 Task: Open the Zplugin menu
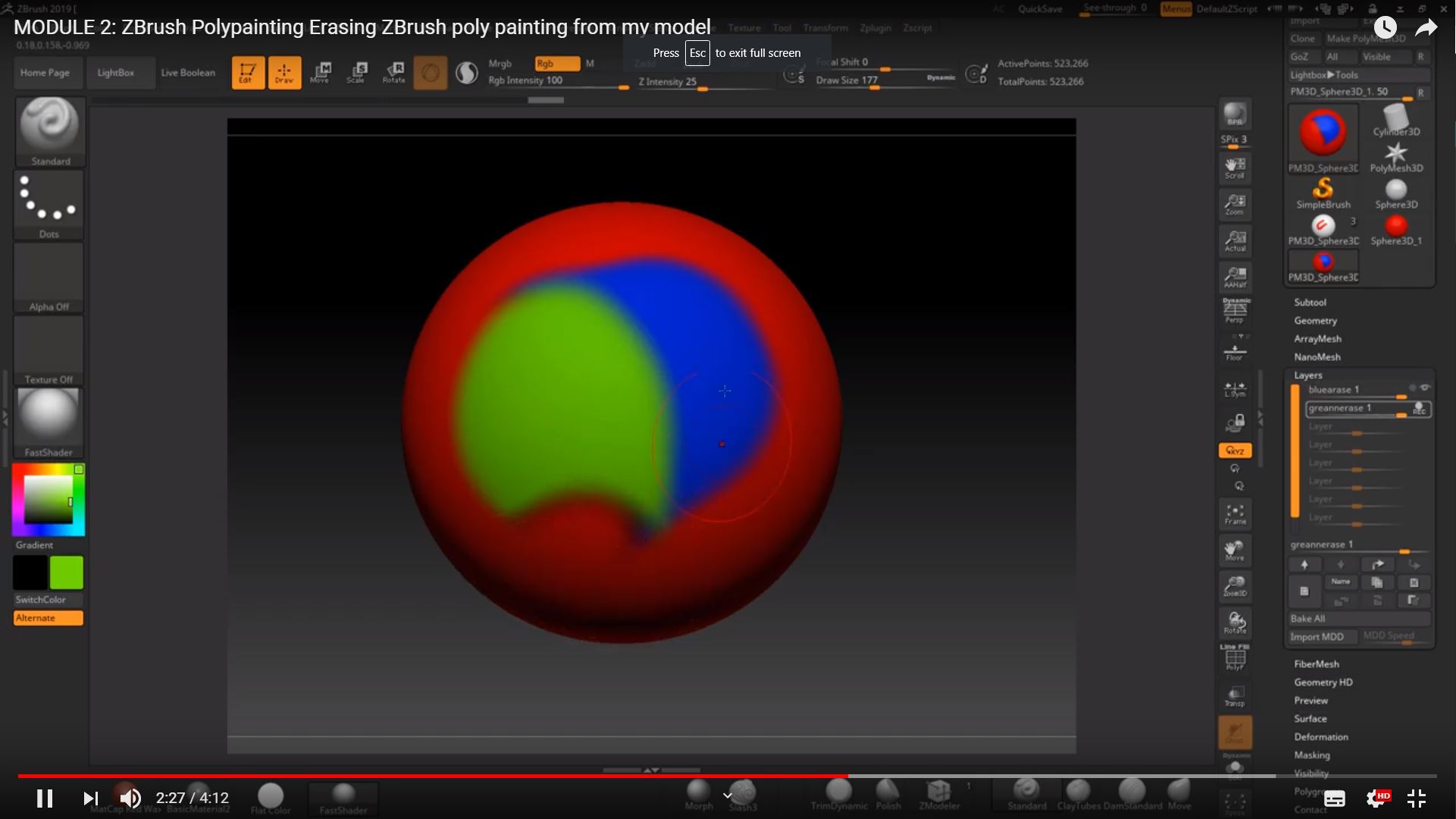tap(875, 28)
